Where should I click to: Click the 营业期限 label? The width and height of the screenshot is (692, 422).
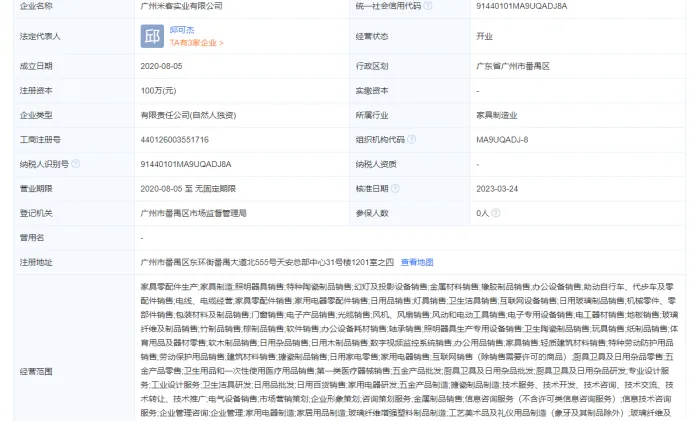36,188
